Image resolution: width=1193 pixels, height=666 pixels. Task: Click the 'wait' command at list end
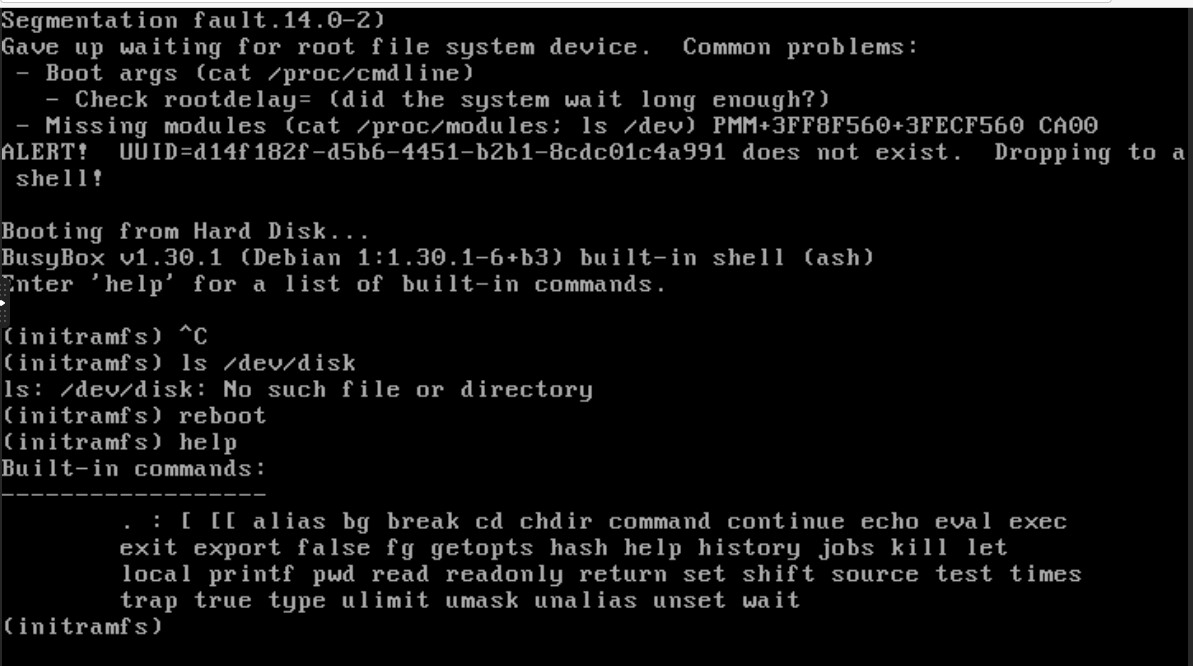click(x=771, y=601)
